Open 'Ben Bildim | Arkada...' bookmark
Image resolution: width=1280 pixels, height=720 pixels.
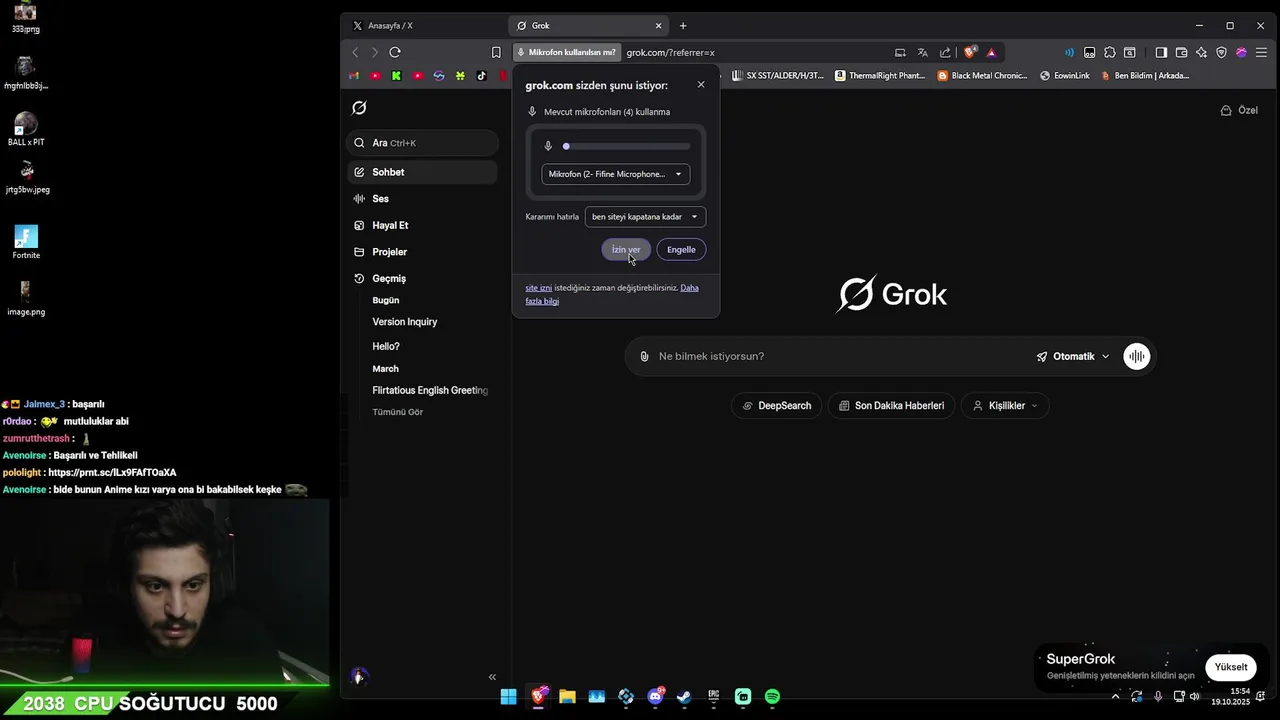point(1145,75)
